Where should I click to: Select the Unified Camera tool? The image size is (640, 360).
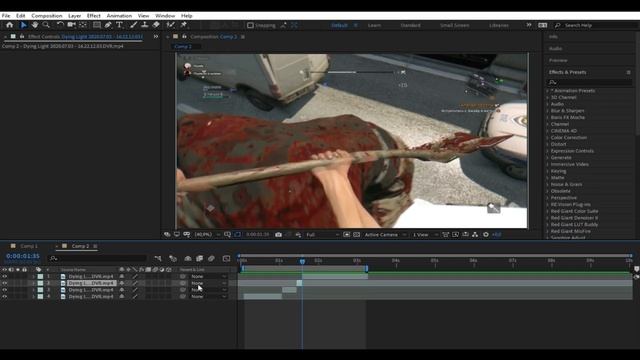tap(71, 25)
